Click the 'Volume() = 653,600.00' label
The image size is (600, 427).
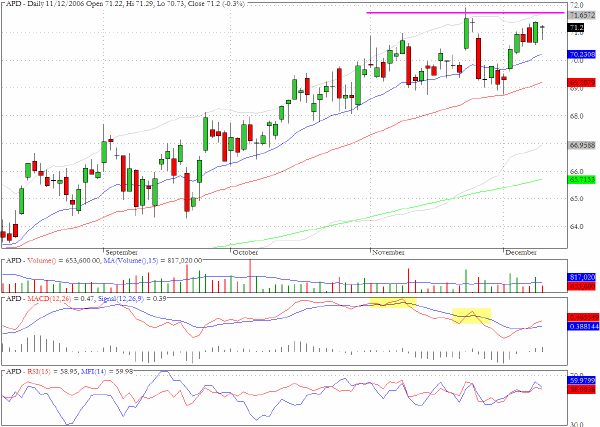click(64, 261)
